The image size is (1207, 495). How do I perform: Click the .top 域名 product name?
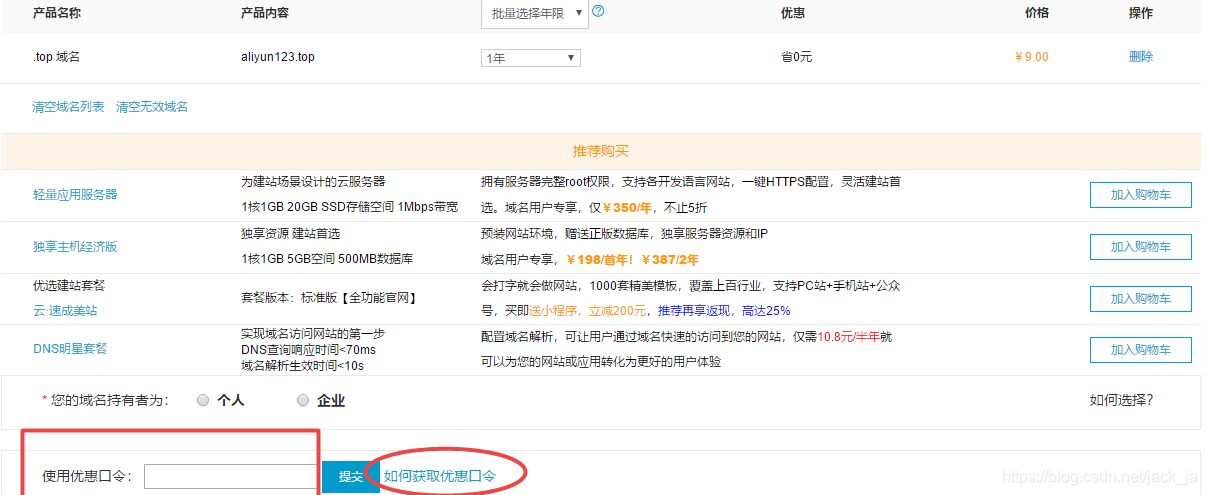(56, 57)
